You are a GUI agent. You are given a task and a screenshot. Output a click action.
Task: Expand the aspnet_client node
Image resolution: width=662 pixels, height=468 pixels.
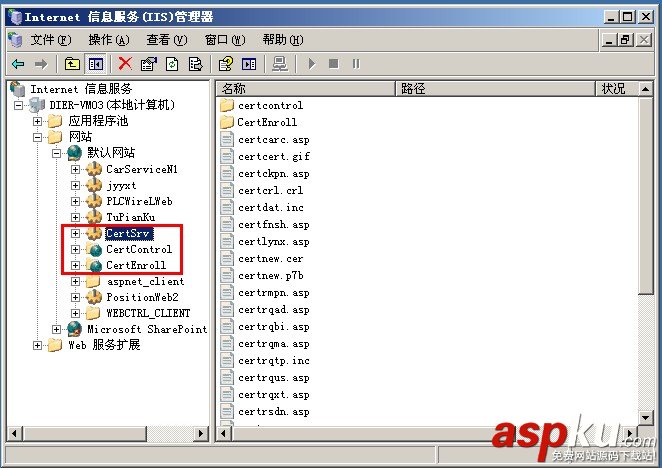pos(75,281)
